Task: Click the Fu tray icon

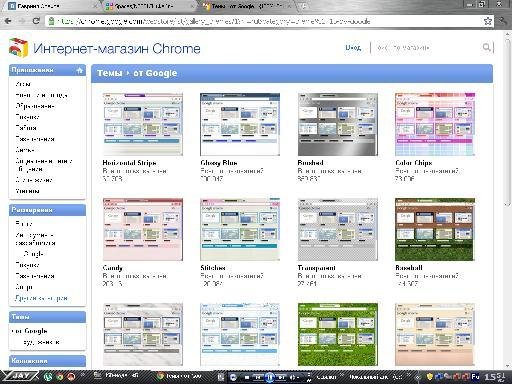Action: [475, 377]
